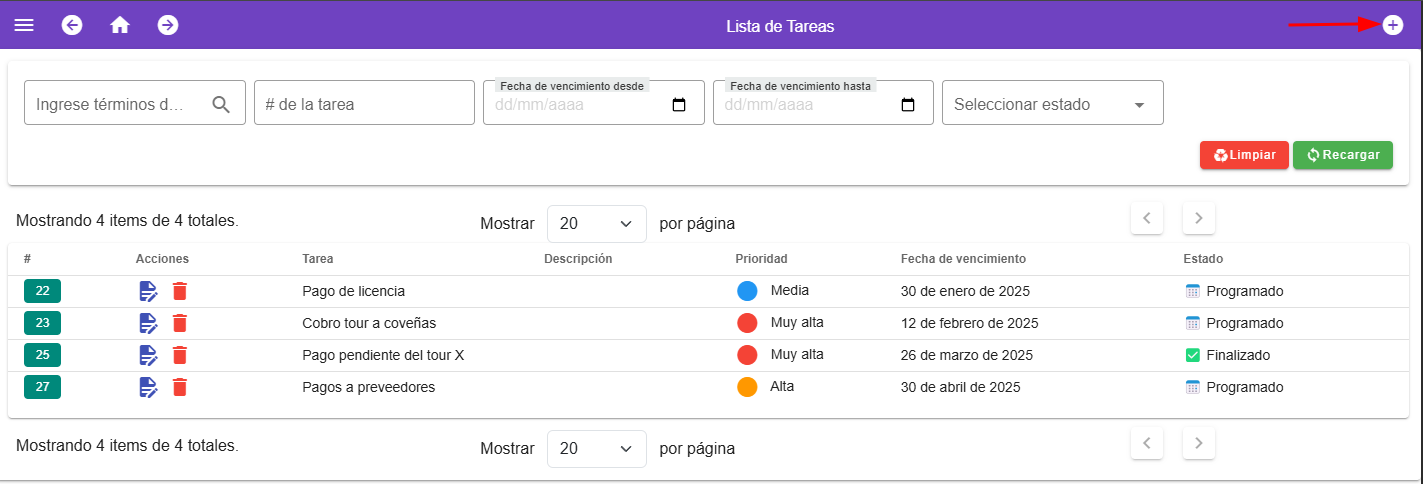Image resolution: width=1423 pixels, height=484 pixels.
Task: Open the bottom items-per-page dropdown
Action: [596, 448]
